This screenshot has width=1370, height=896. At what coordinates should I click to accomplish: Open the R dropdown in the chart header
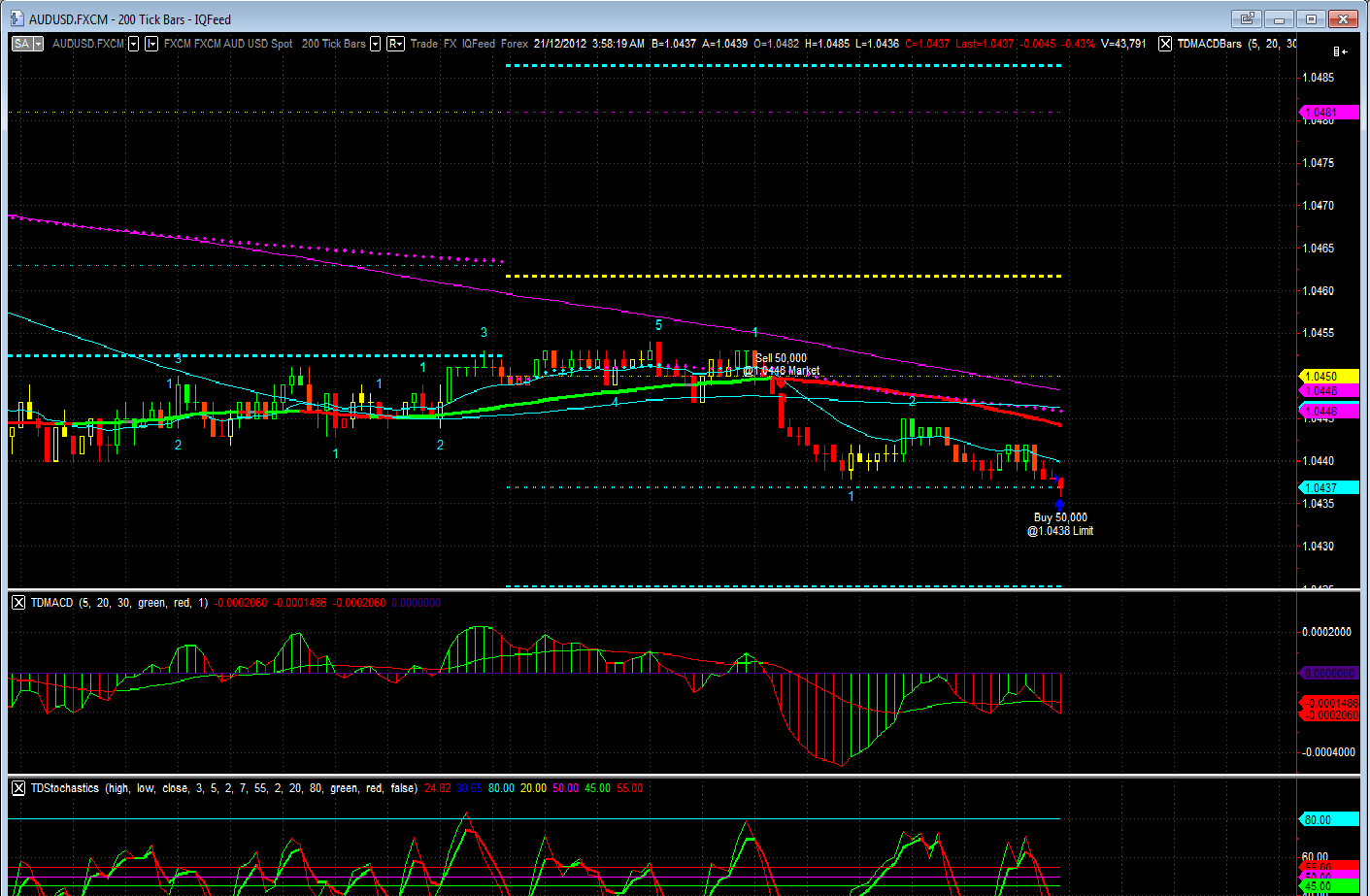[395, 44]
